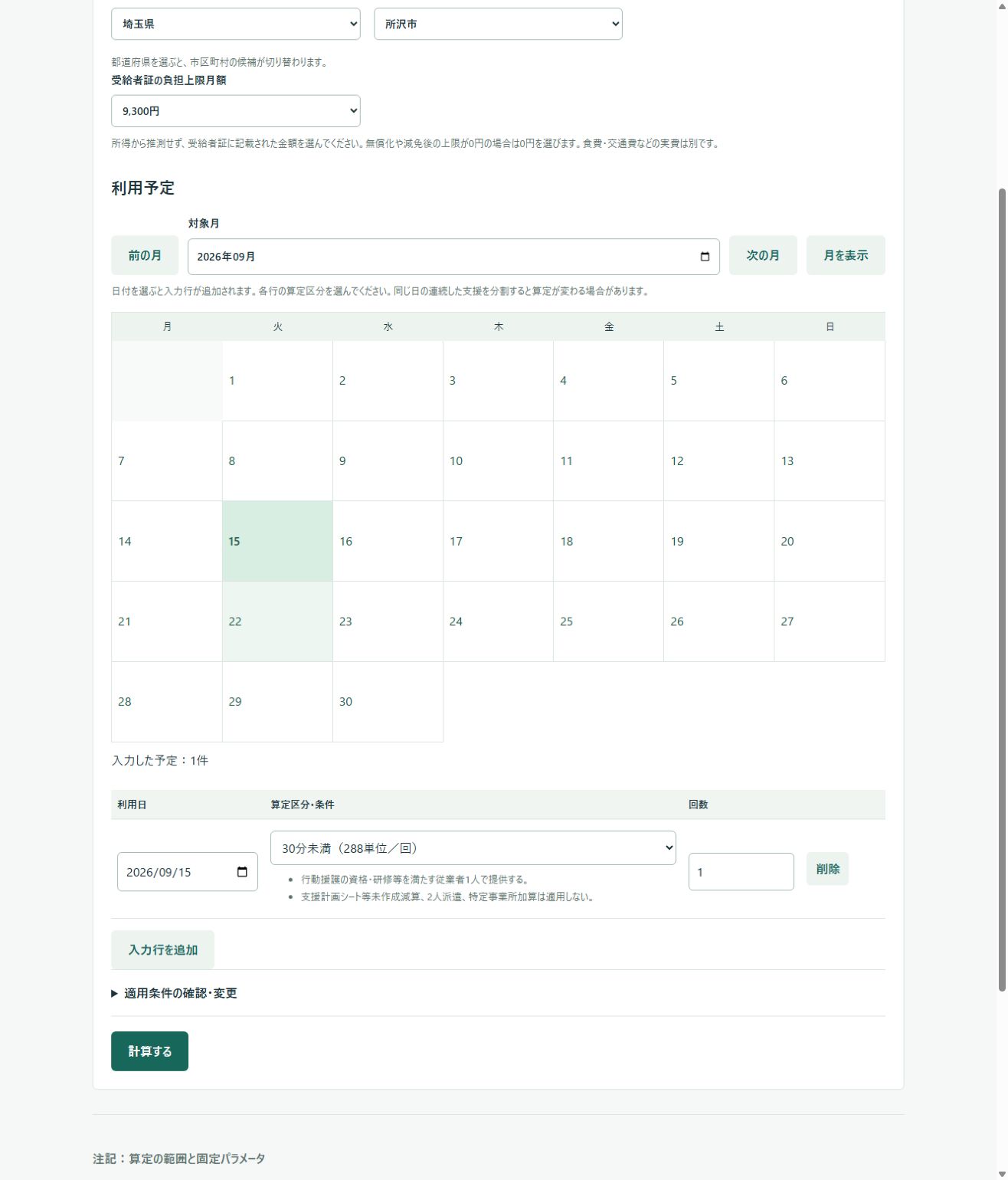1008x1180 pixels.
Task: Open the 9,300円 monthly limit dropdown
Action: [x=236, y=111]
